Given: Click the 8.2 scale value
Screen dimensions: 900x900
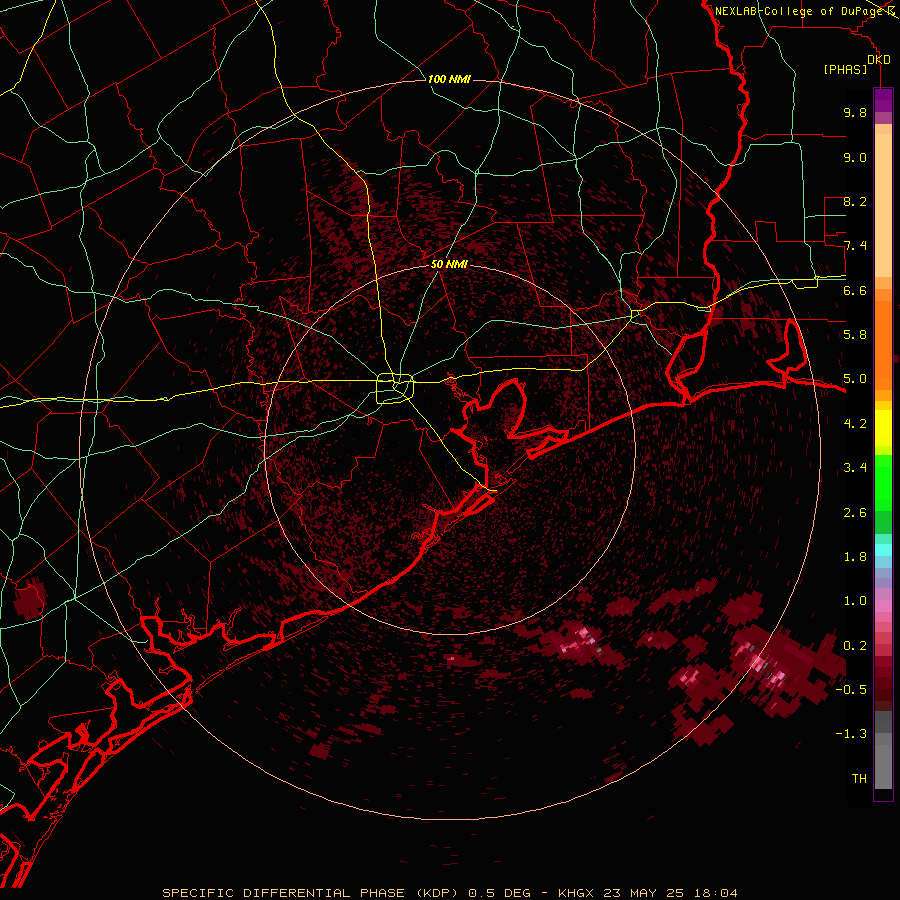Looking at the screenshot, I should pos(855,201).
